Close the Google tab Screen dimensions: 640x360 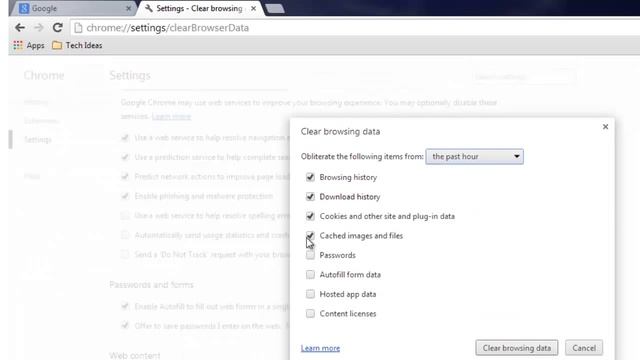click(129, 8)
